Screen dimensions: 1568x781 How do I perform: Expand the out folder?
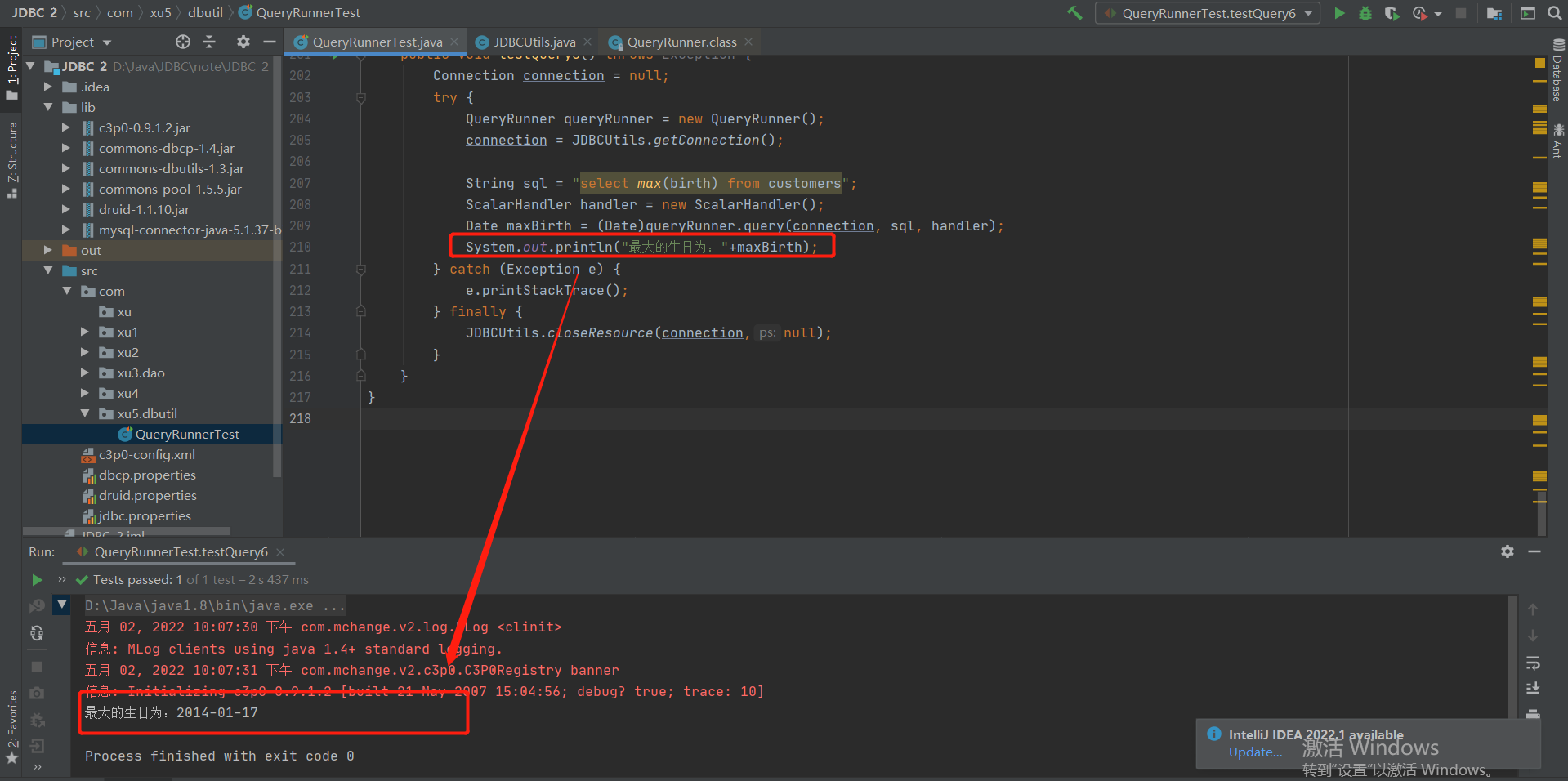click(x=47, y=249)
